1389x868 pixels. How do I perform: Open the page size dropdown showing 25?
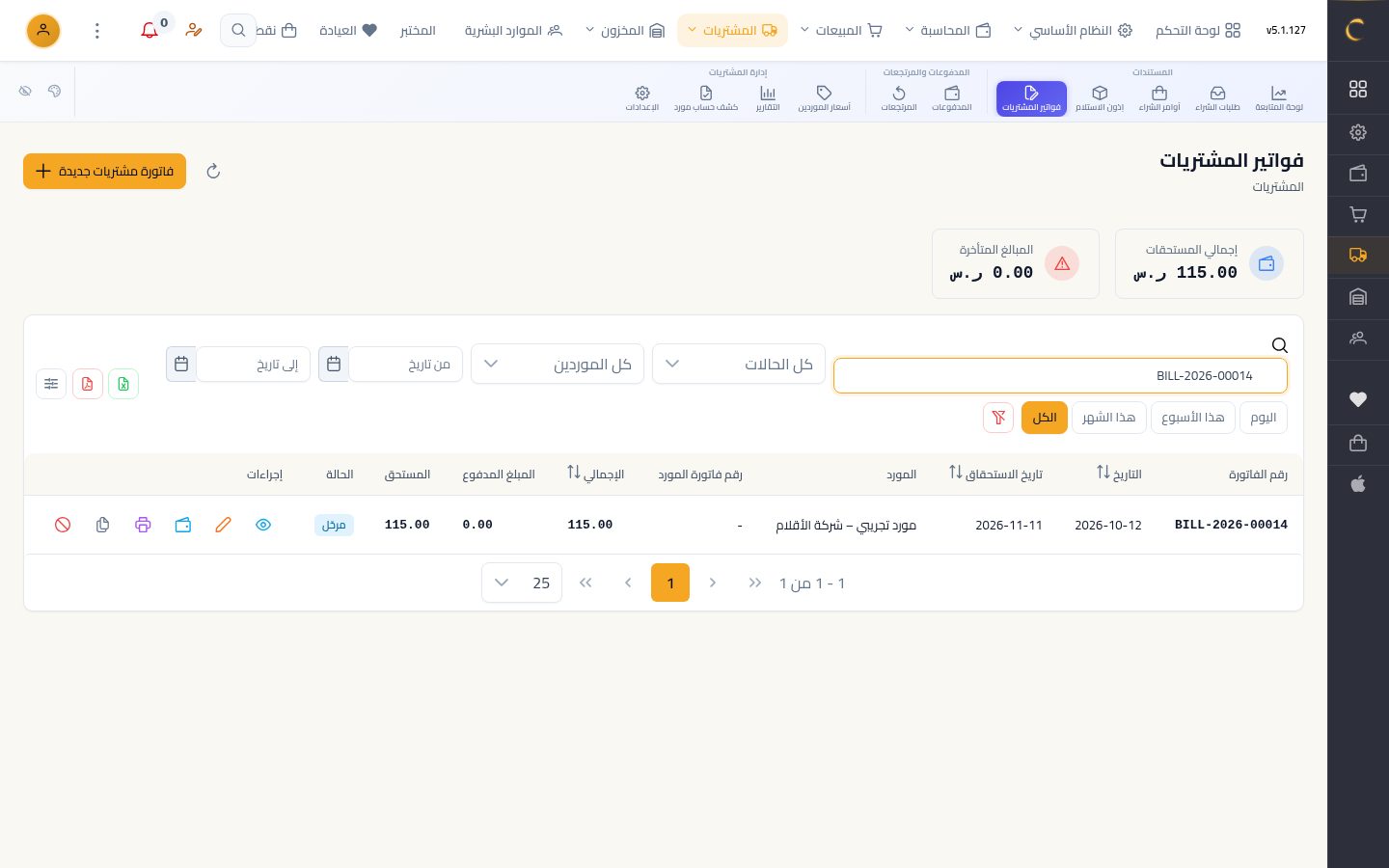point(522,583)
